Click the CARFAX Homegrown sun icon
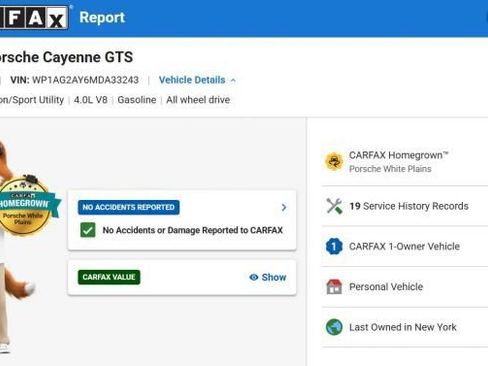 (x=334, y=162)
